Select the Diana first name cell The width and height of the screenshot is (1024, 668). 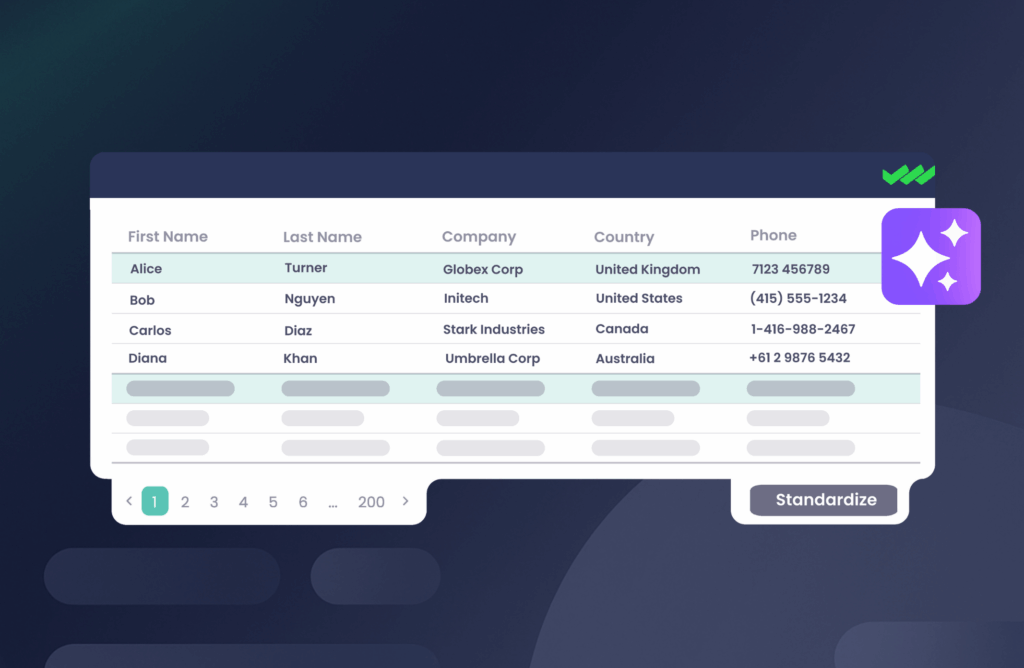(x=148, y=358)
